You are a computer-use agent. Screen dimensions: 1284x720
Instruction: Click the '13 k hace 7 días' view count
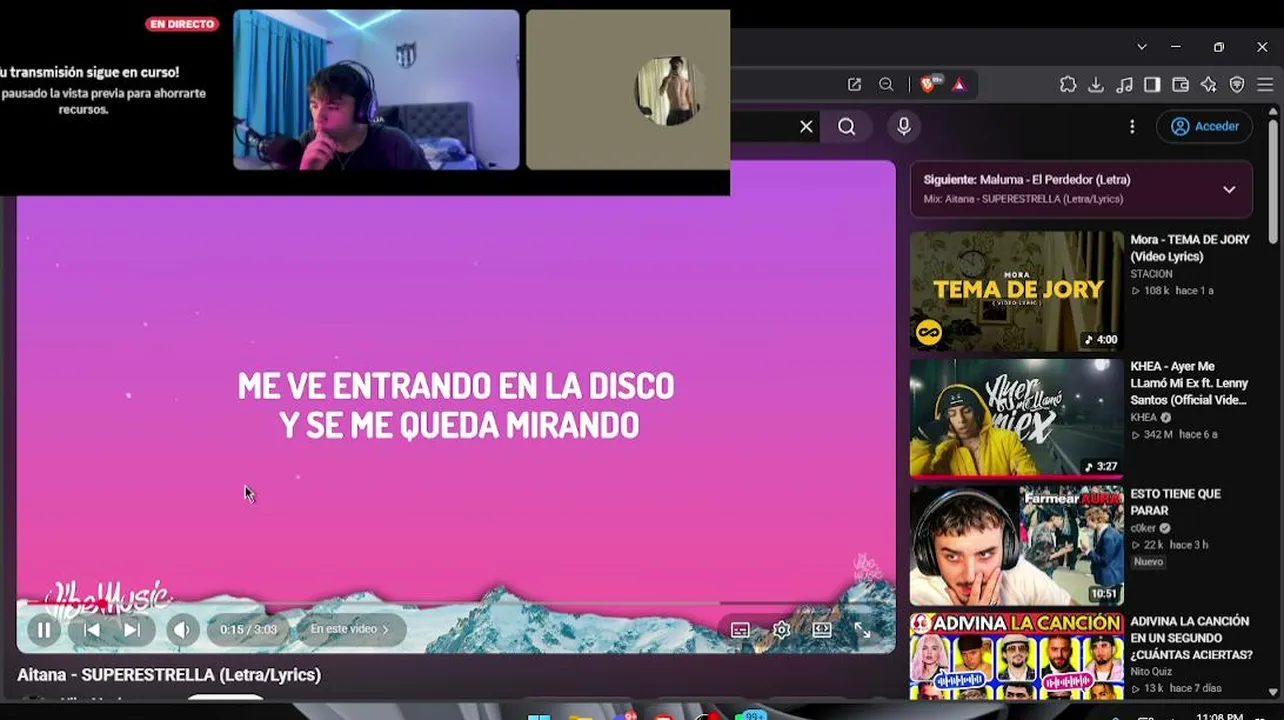(1176, 687)
